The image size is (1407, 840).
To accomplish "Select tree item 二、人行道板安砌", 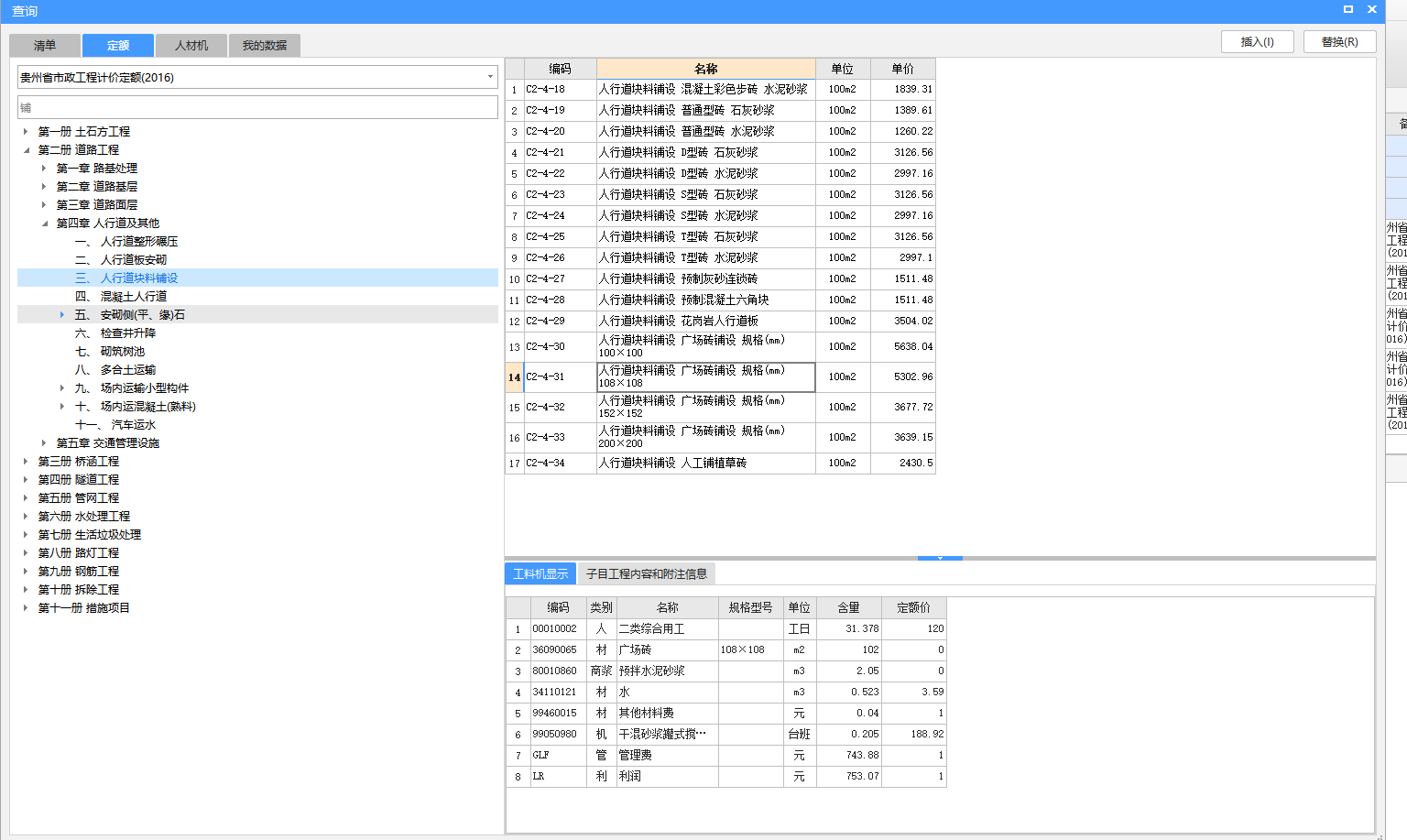I will [121, 259].
